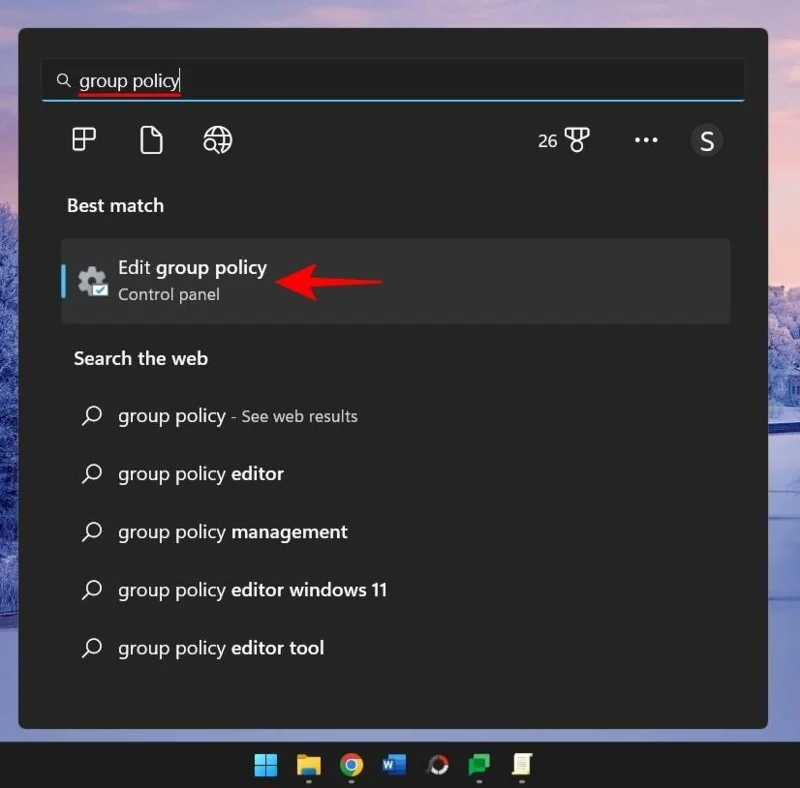This screenshot has height=788, width=800.
Task: Click the 'S' user account avatar
Action: coord(707,140)
